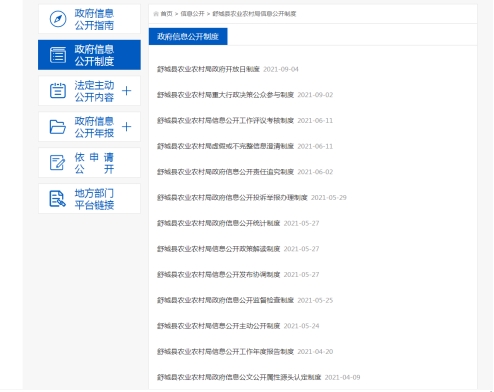The image size is (494, 392).
Task: Open the 政府信息公开指南 sidebar menu
Action: tap(89, 19)
